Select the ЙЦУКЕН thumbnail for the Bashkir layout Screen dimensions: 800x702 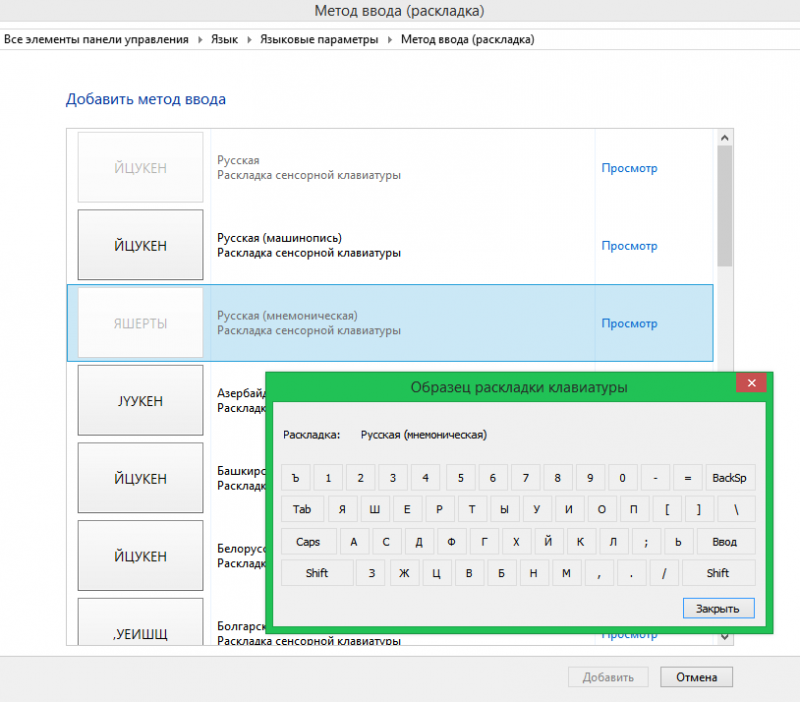pos(140,478)
